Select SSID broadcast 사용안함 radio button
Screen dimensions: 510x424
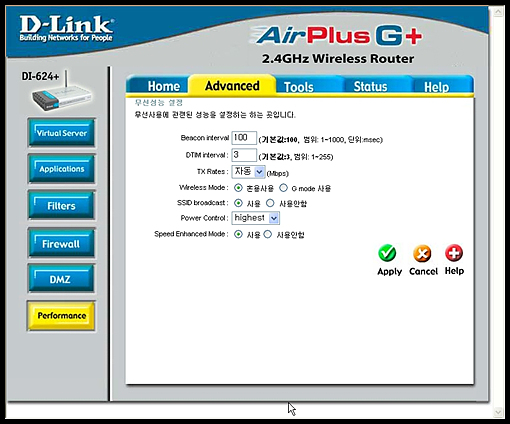pos(270,203)
